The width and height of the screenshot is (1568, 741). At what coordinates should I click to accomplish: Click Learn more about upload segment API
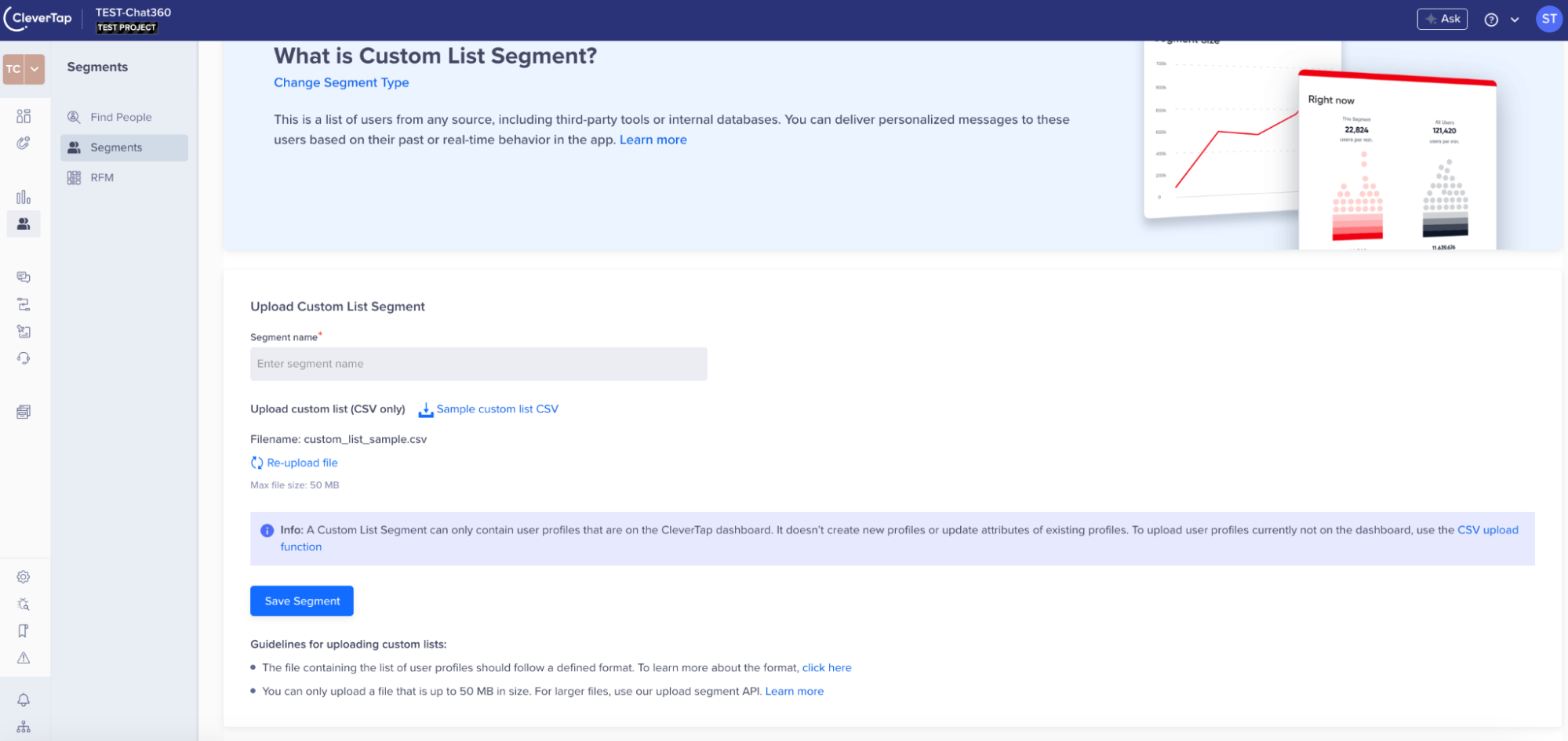[795, 692]
